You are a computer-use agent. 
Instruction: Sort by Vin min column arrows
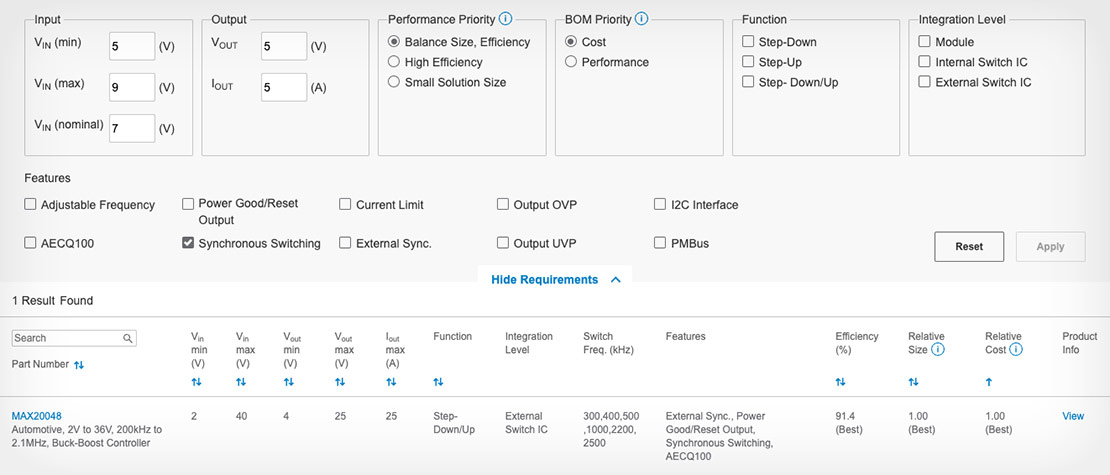tap(196, 382)
